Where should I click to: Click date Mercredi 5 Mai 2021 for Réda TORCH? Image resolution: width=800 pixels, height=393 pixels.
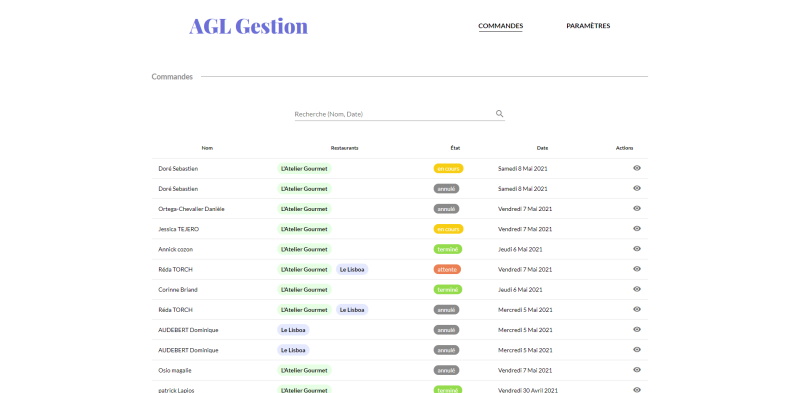pyautogui.click(x=525, y=310)
